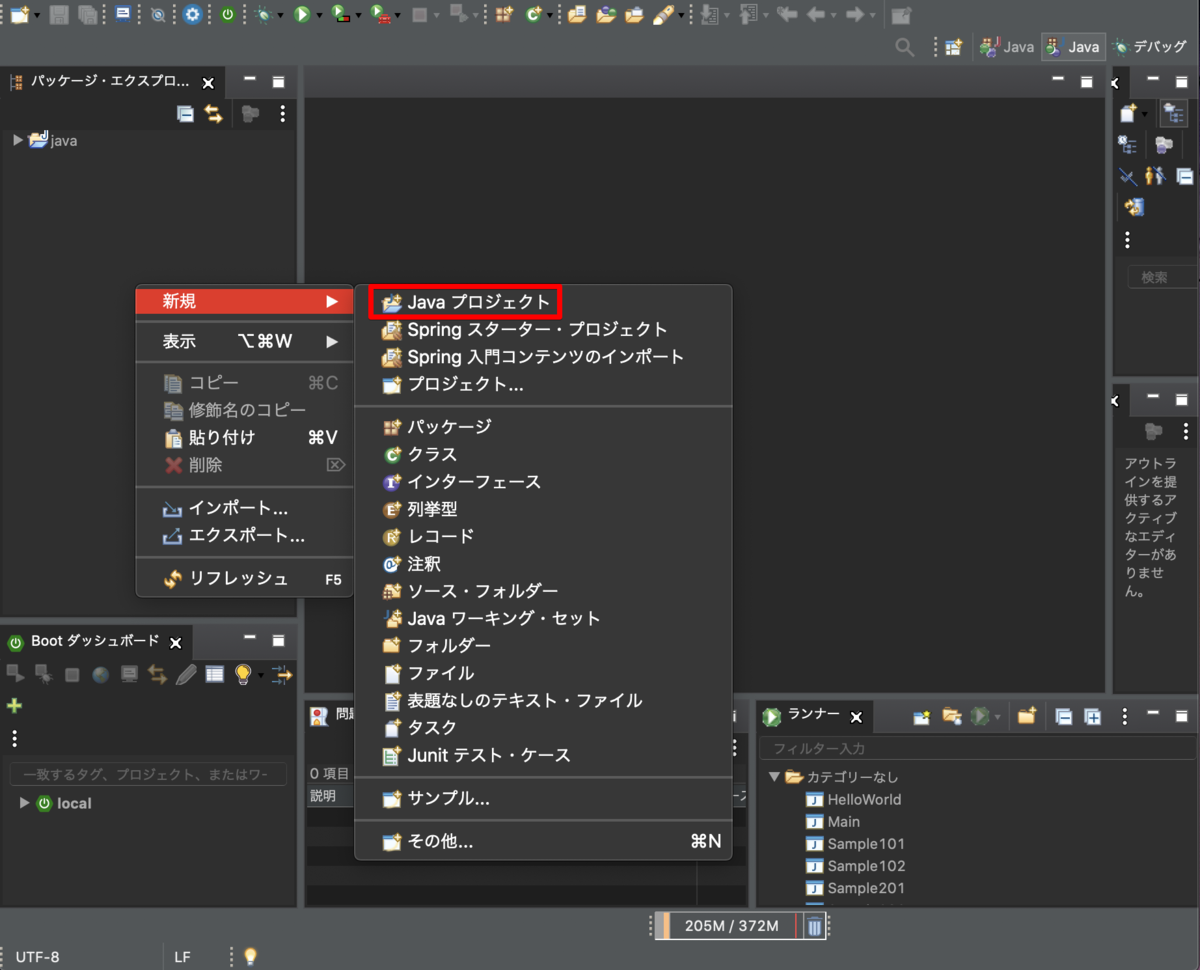Click the lightbulb tip icon in status bar
Viewport: 1200px width, 970px height.
click(250, 956)
